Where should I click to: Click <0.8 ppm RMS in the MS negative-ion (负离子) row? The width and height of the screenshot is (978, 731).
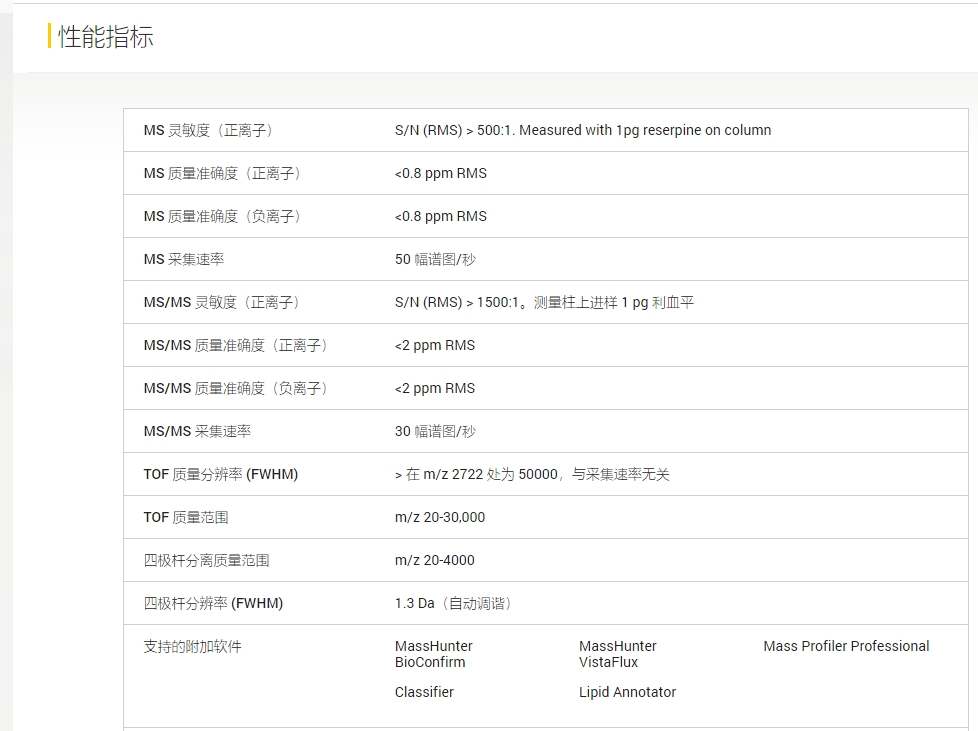click(x=440, y=216)
